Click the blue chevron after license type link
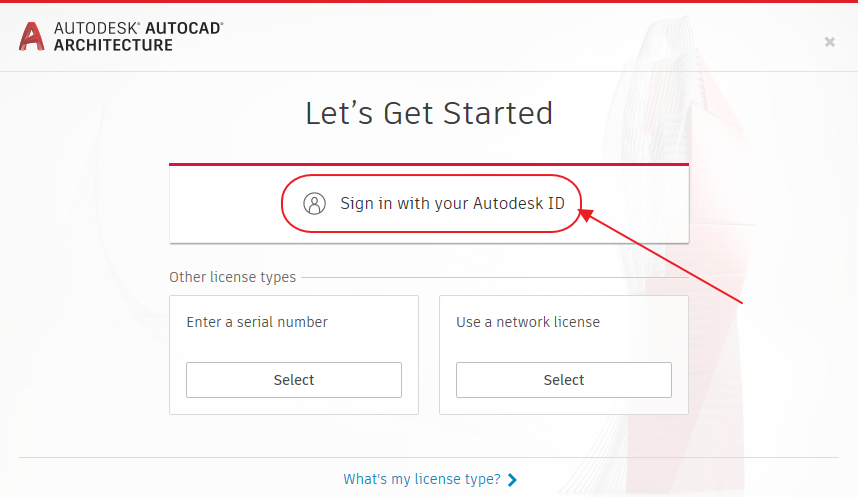This screenshot has height=497, width=858. pos(512,479)
